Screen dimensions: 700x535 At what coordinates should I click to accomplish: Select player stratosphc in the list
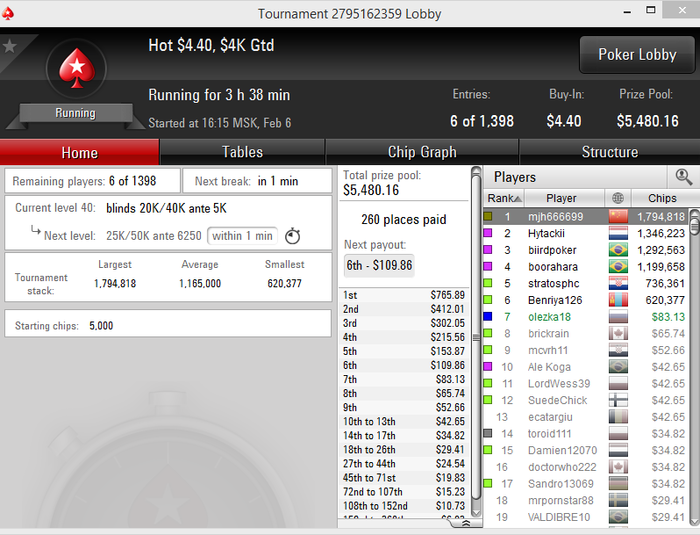pyautogui.click(x=553, y=284)
